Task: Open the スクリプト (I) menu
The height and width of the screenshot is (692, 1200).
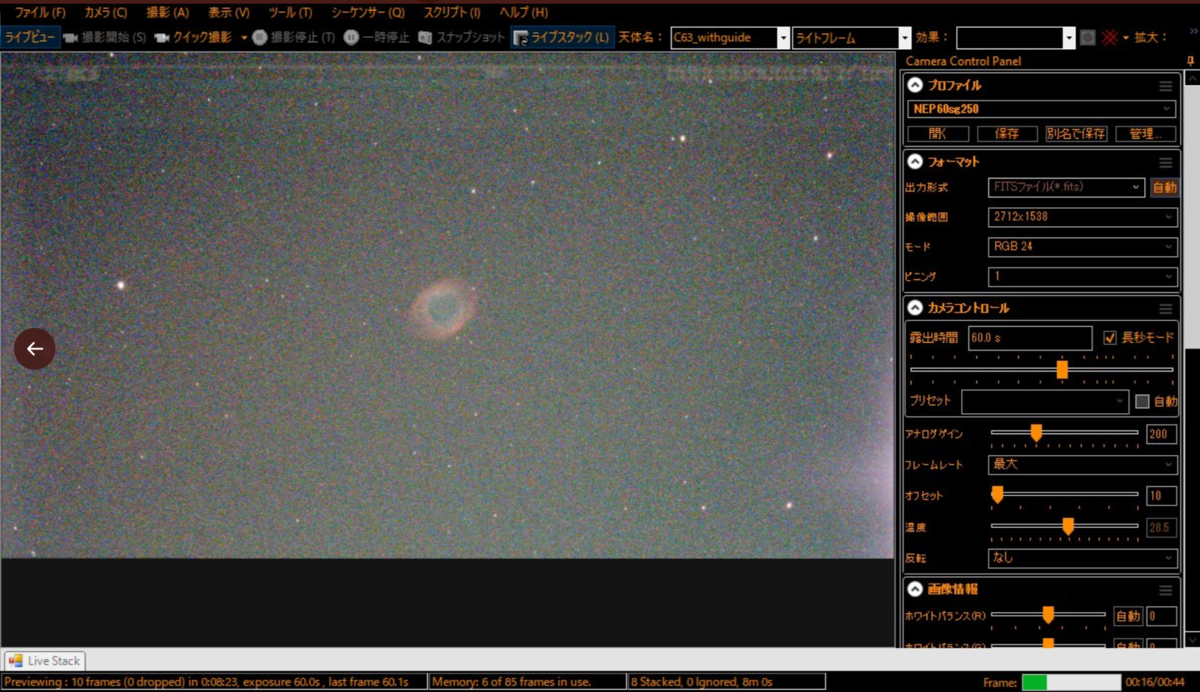Action: [x=451, y=12]
